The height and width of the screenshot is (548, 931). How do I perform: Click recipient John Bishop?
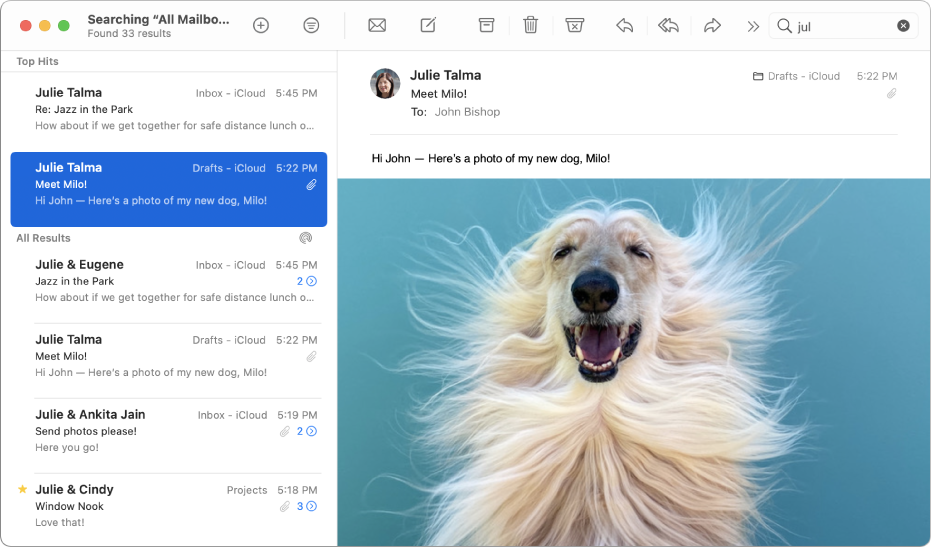point(467,112)
